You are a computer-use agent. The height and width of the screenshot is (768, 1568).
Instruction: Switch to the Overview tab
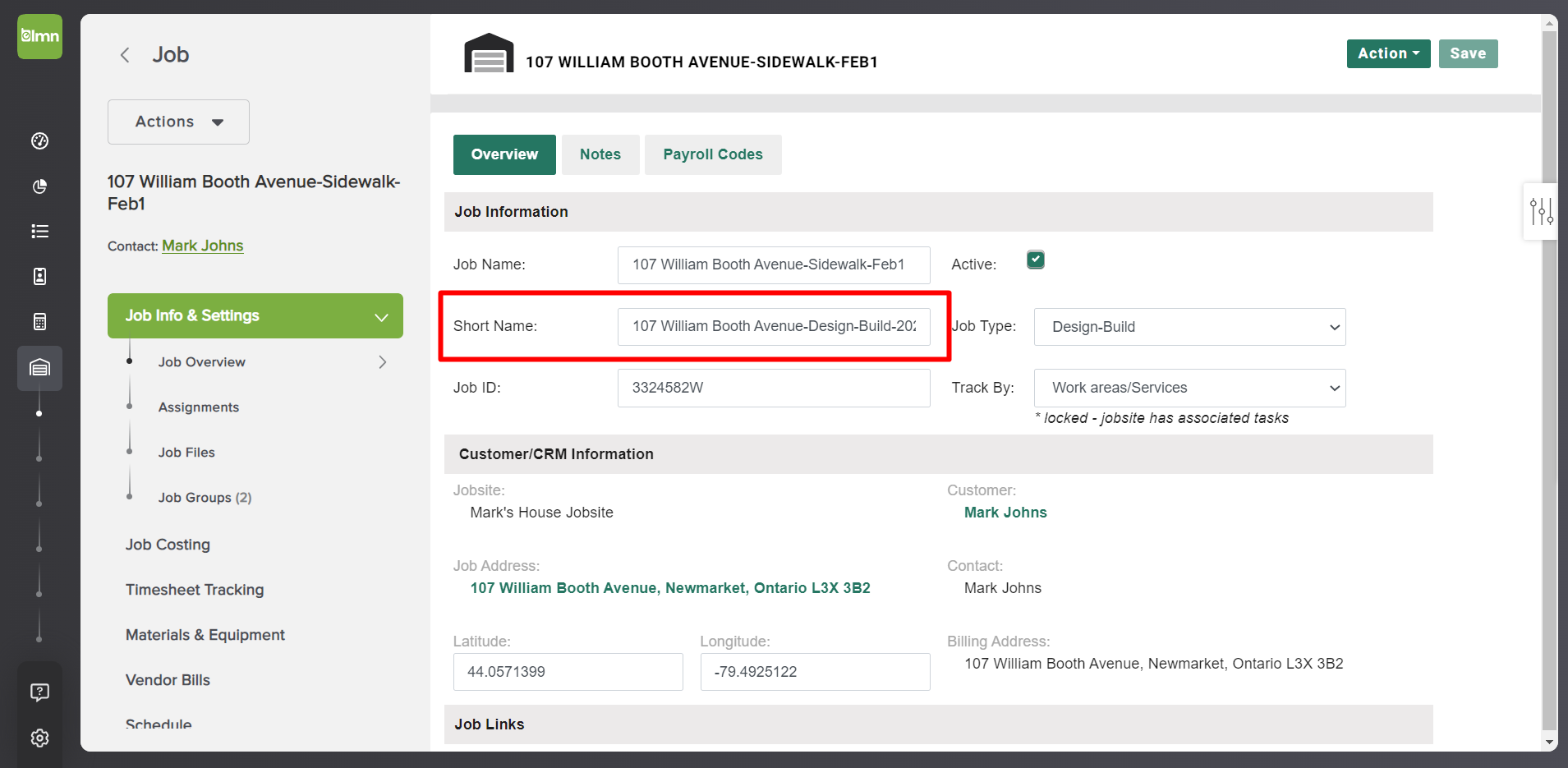coord(504,154)
